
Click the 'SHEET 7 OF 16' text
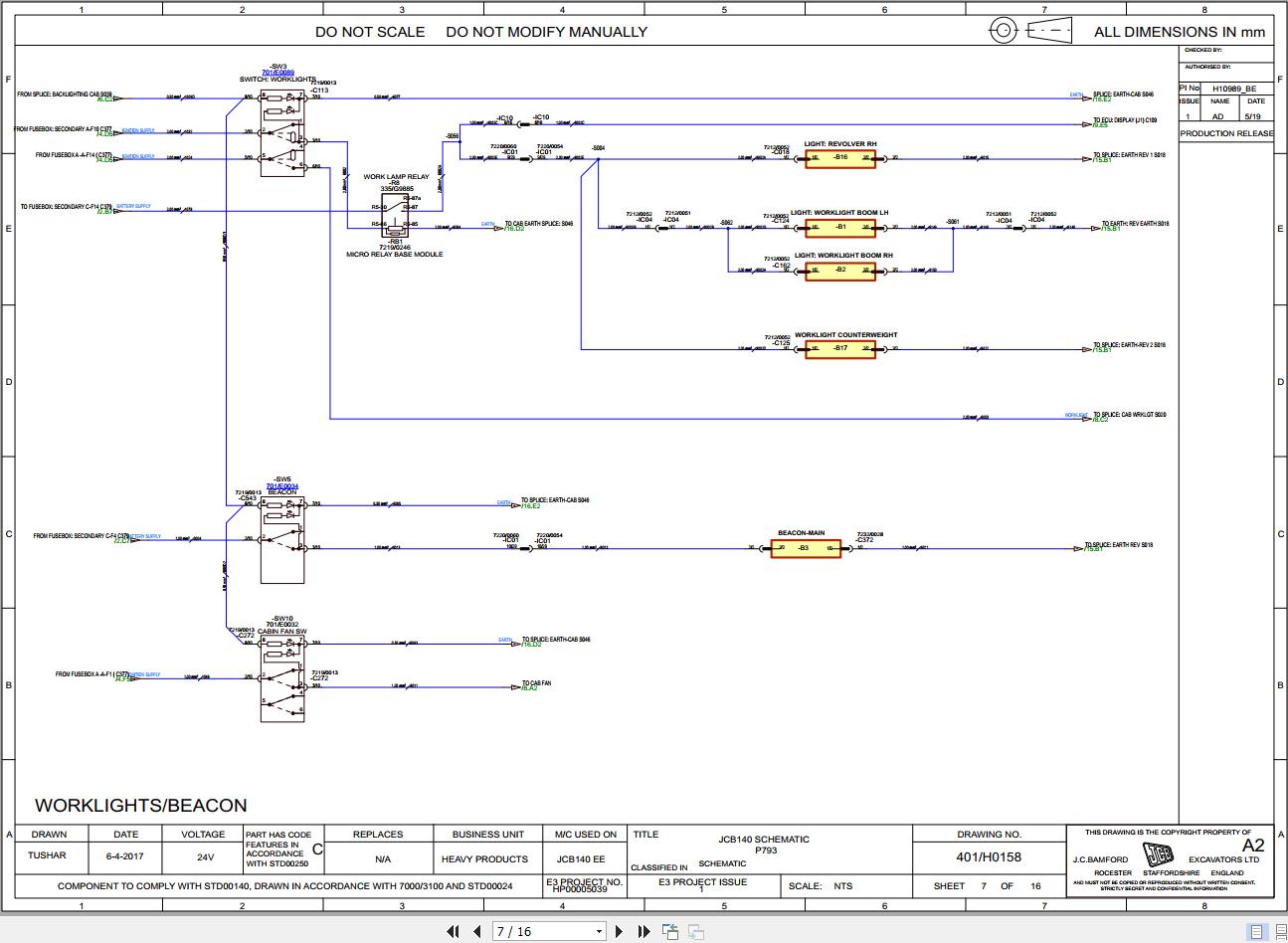(987, 885)
